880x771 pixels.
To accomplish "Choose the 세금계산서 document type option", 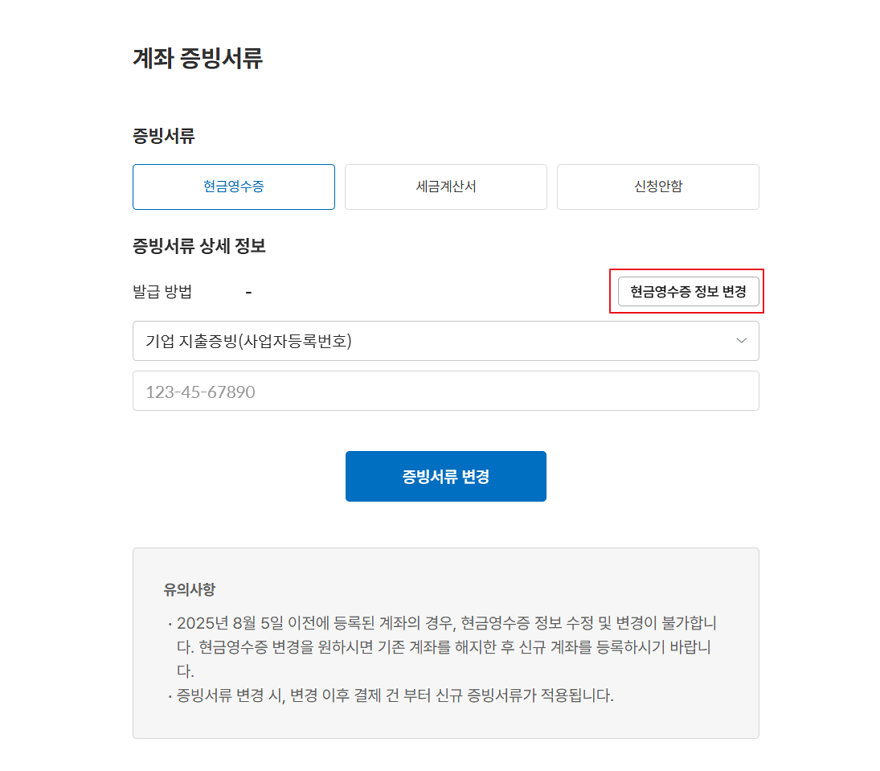I will tap(445, 187).
